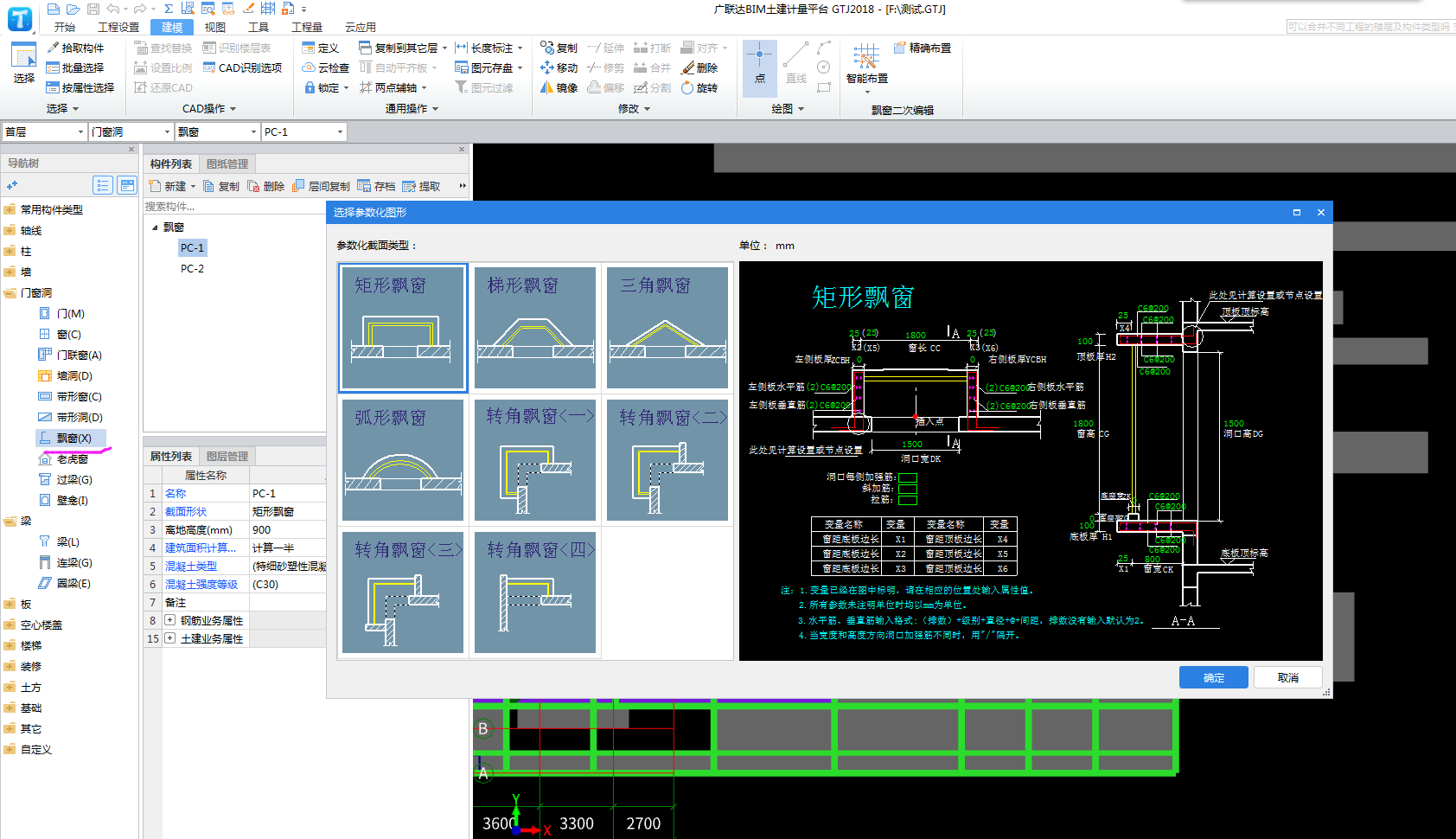The image size is (1456, 839).
Task: Select the 移动 move tool
Action: click(x=559, y=67)
